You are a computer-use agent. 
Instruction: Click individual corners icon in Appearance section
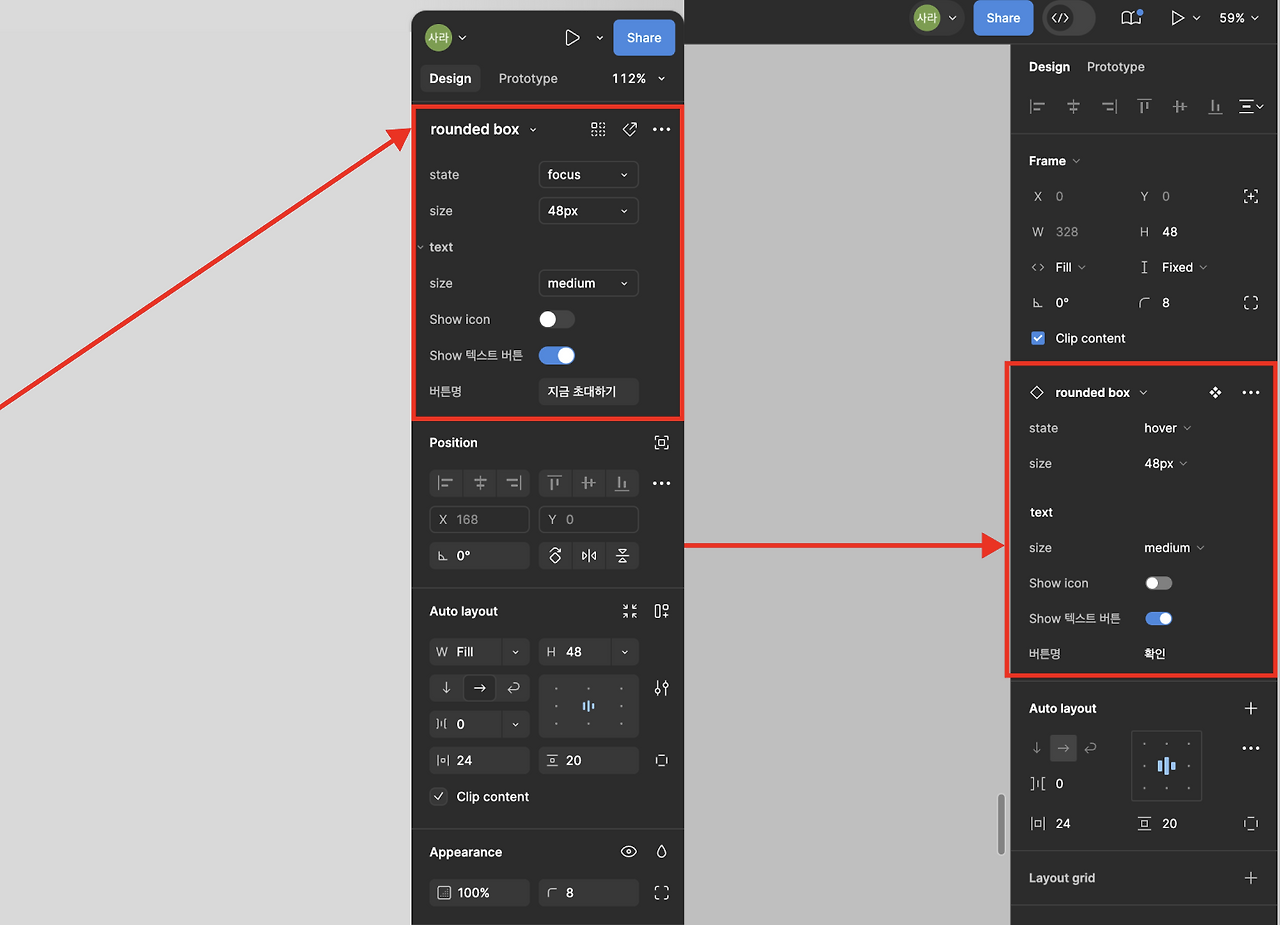pyautogui.click(x=661, y=893)
